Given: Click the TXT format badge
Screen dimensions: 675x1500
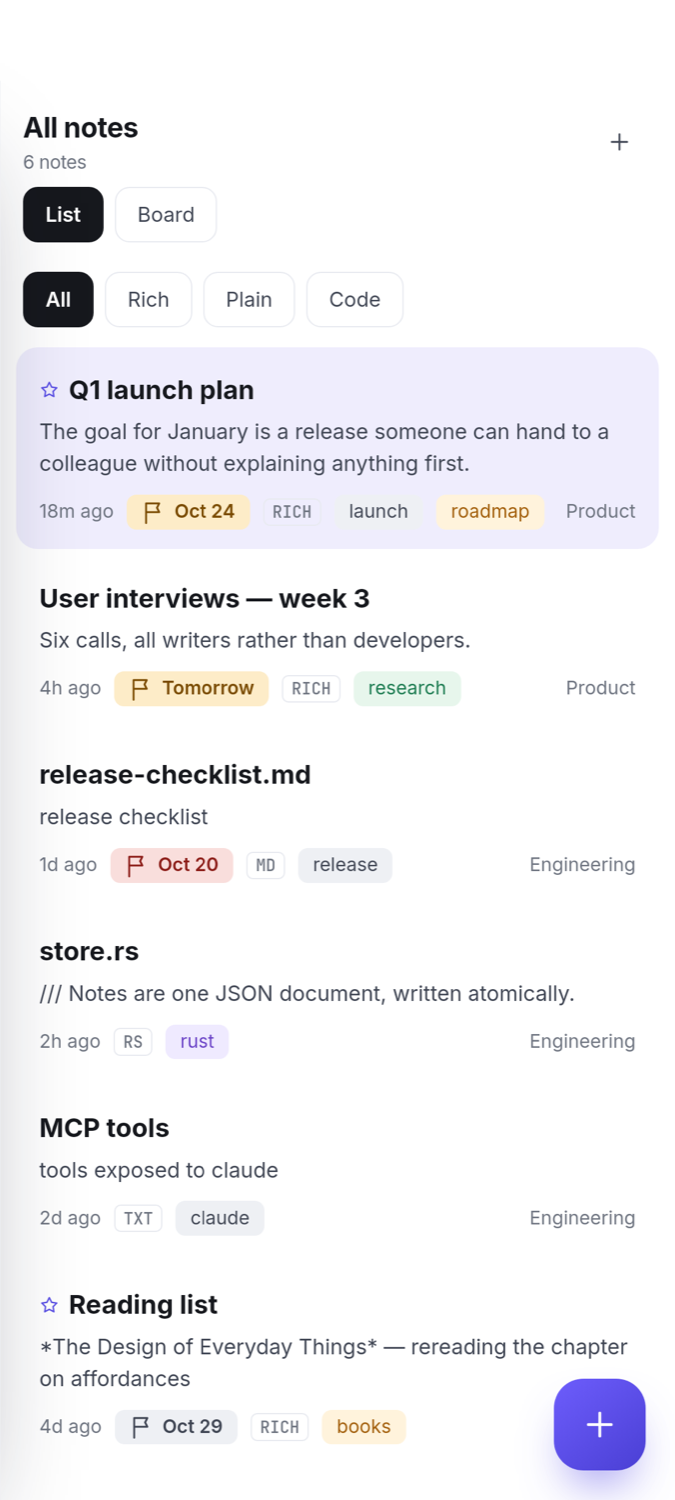Looking at the screenshot, I should pyautogui.click(x=138, y=1218).
